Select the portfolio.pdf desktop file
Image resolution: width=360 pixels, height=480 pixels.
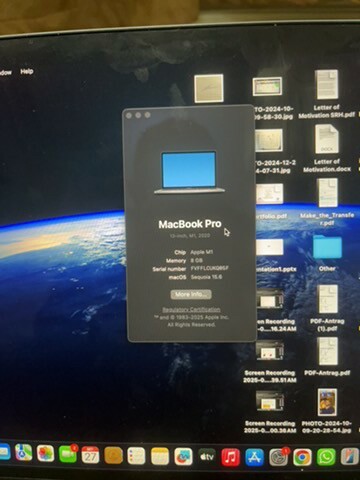(x=269, y=194)
